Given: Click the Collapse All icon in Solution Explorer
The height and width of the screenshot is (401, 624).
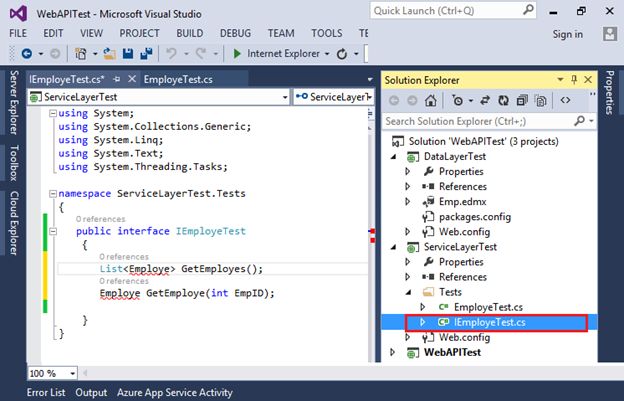Looking at the screenshot, I should [x=522, y=101].
